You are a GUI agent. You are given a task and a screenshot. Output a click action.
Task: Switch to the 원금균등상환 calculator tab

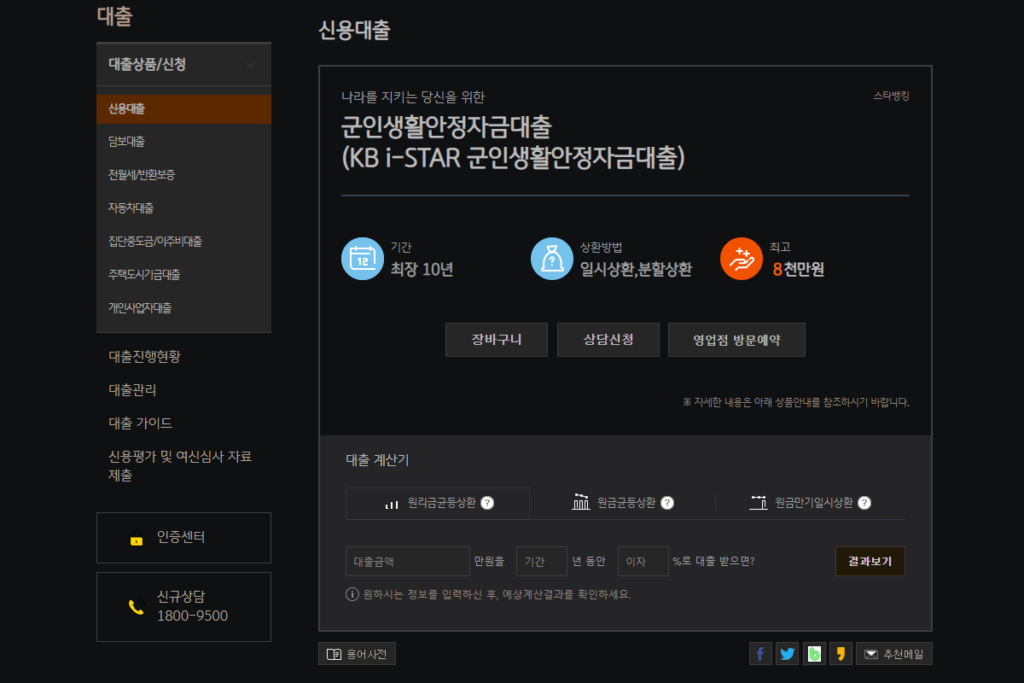click(x=620, y=503)
